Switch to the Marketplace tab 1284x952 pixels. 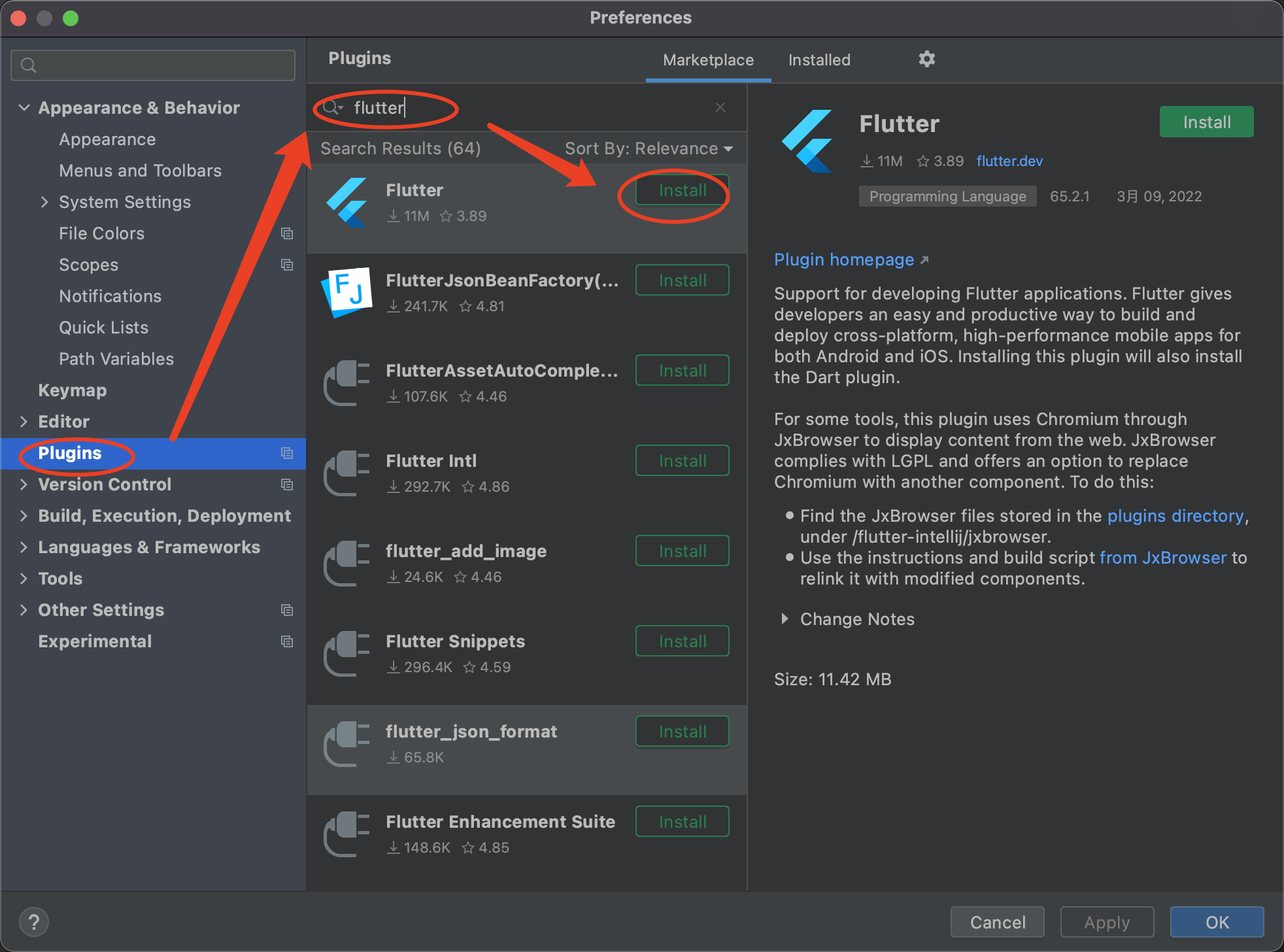coord(708,60)
